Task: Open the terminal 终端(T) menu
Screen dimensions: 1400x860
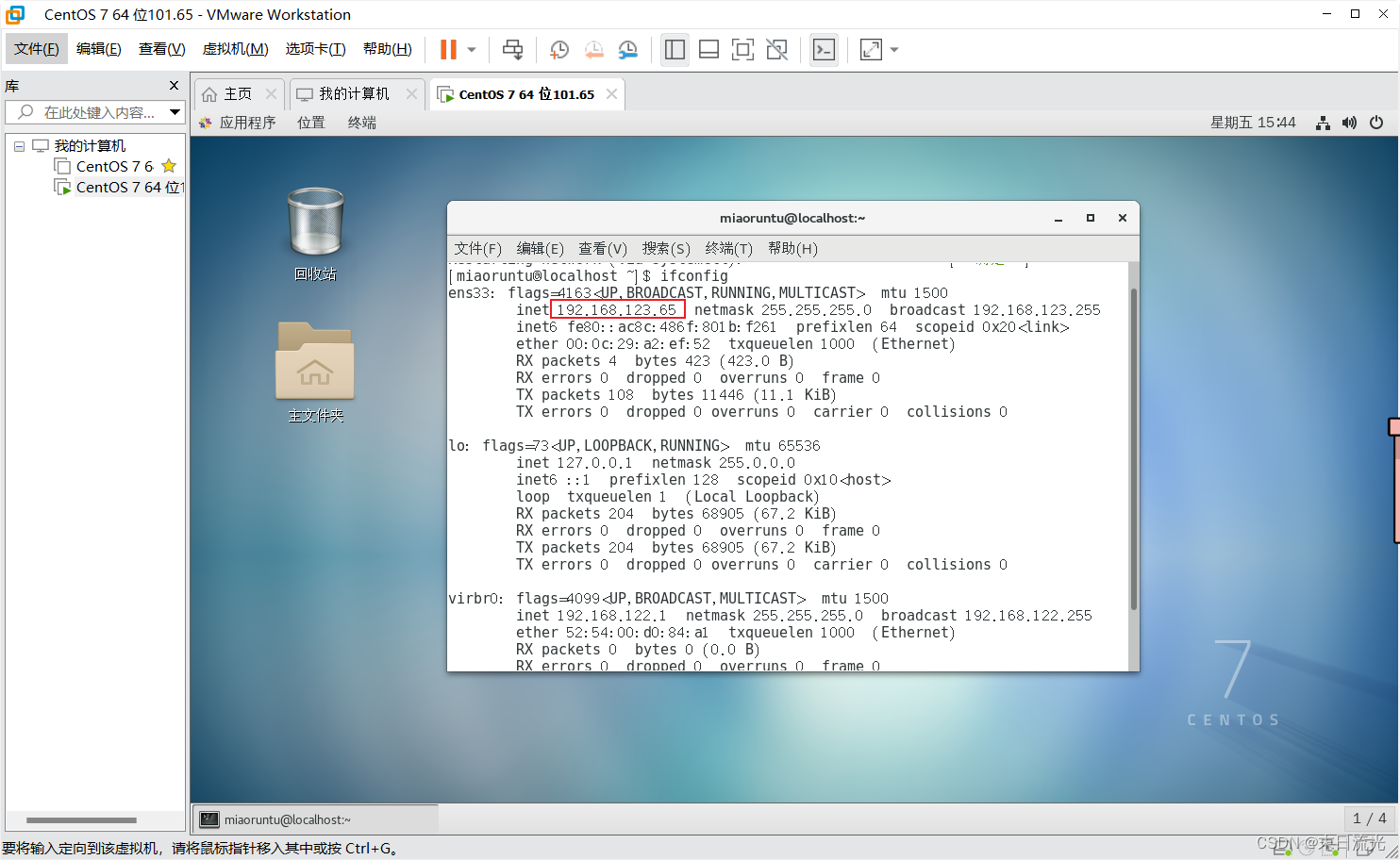Action: [x=728, y=249]
